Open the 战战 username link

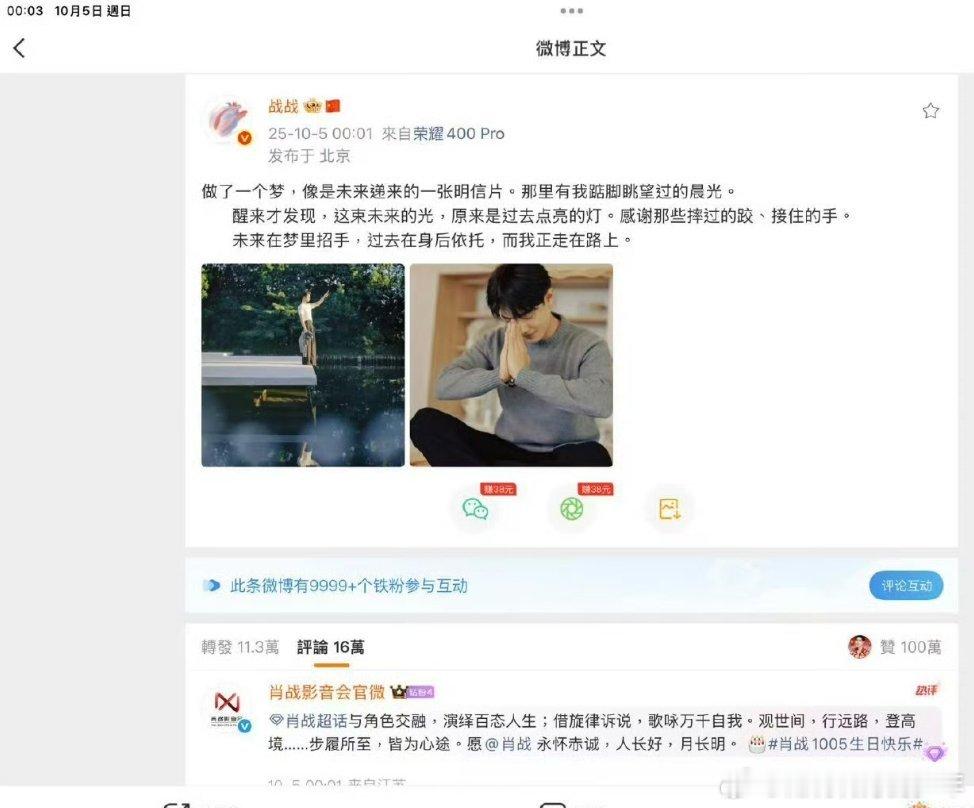tap(283, 106)
